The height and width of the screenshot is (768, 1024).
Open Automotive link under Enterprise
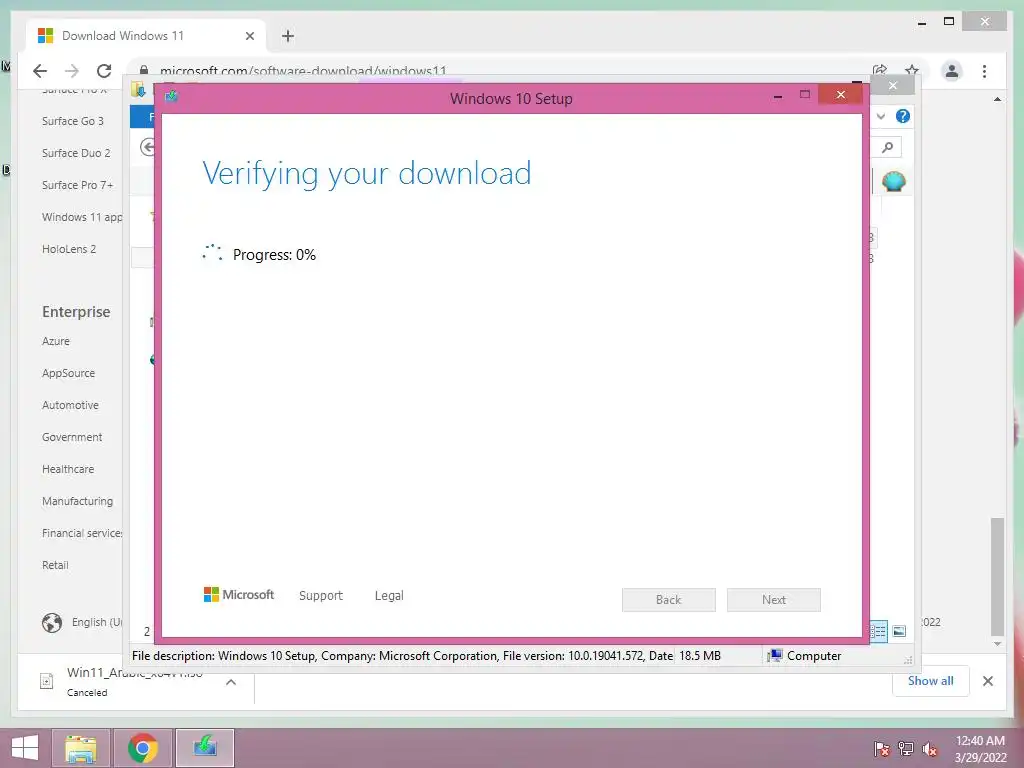[x=70, y=405]
